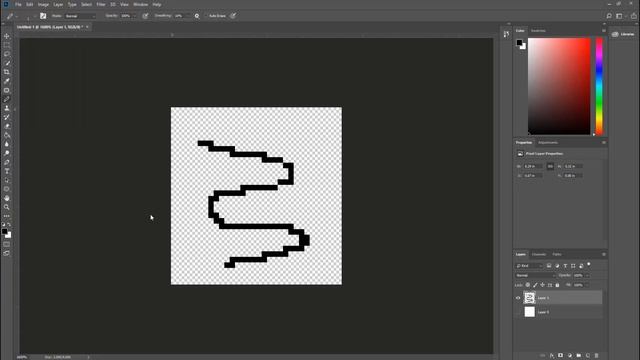This screenshot has width=640, height=360.
Task: Hide Layer 1 using its eye icon
Action: [518, 298]
